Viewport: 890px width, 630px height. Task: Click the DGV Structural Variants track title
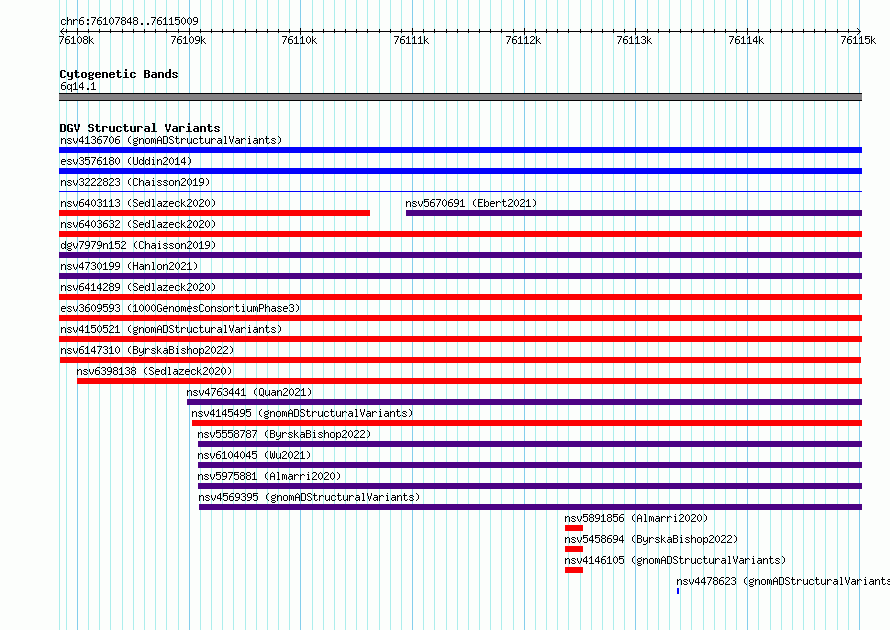tap(140, 128)
